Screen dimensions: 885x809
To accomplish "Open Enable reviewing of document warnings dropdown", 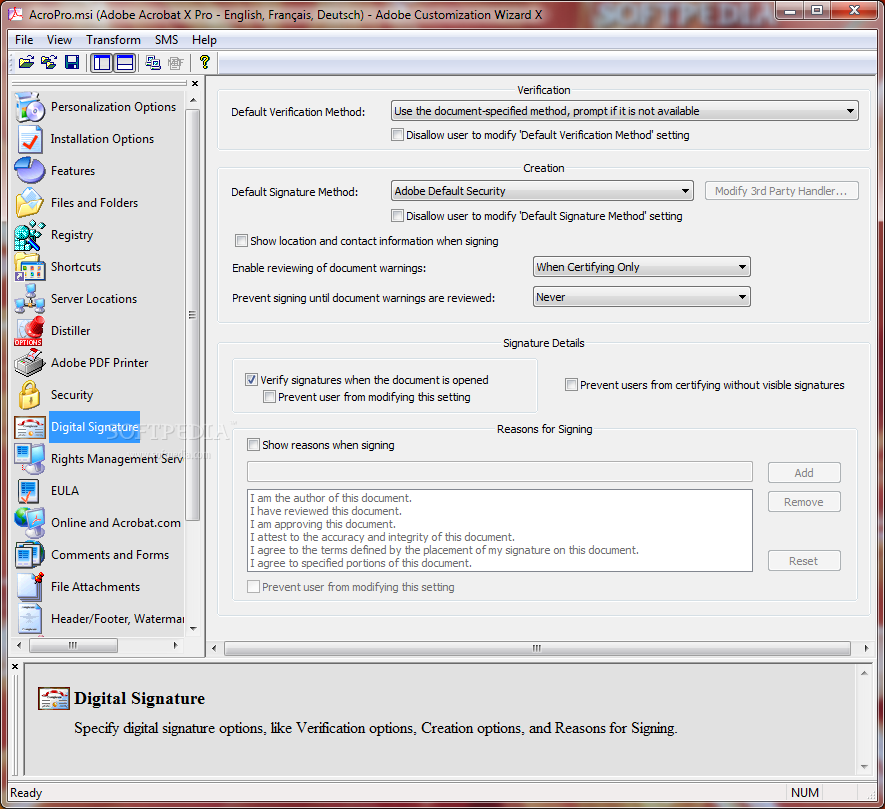I will 642,266.
